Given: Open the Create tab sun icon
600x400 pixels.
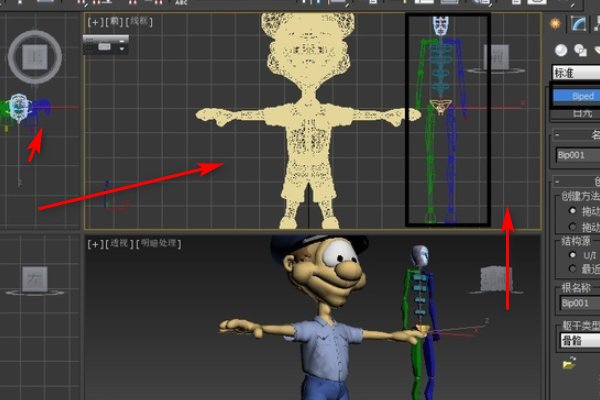Looking at the screenshot, I should 555,24.
